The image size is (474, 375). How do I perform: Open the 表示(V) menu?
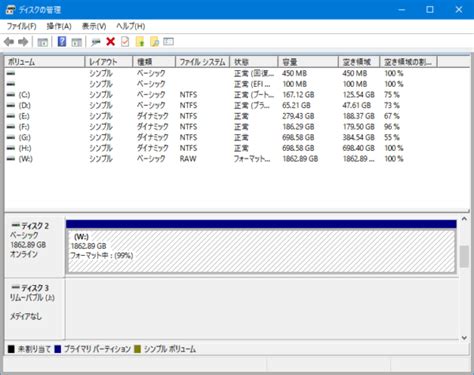94,26
